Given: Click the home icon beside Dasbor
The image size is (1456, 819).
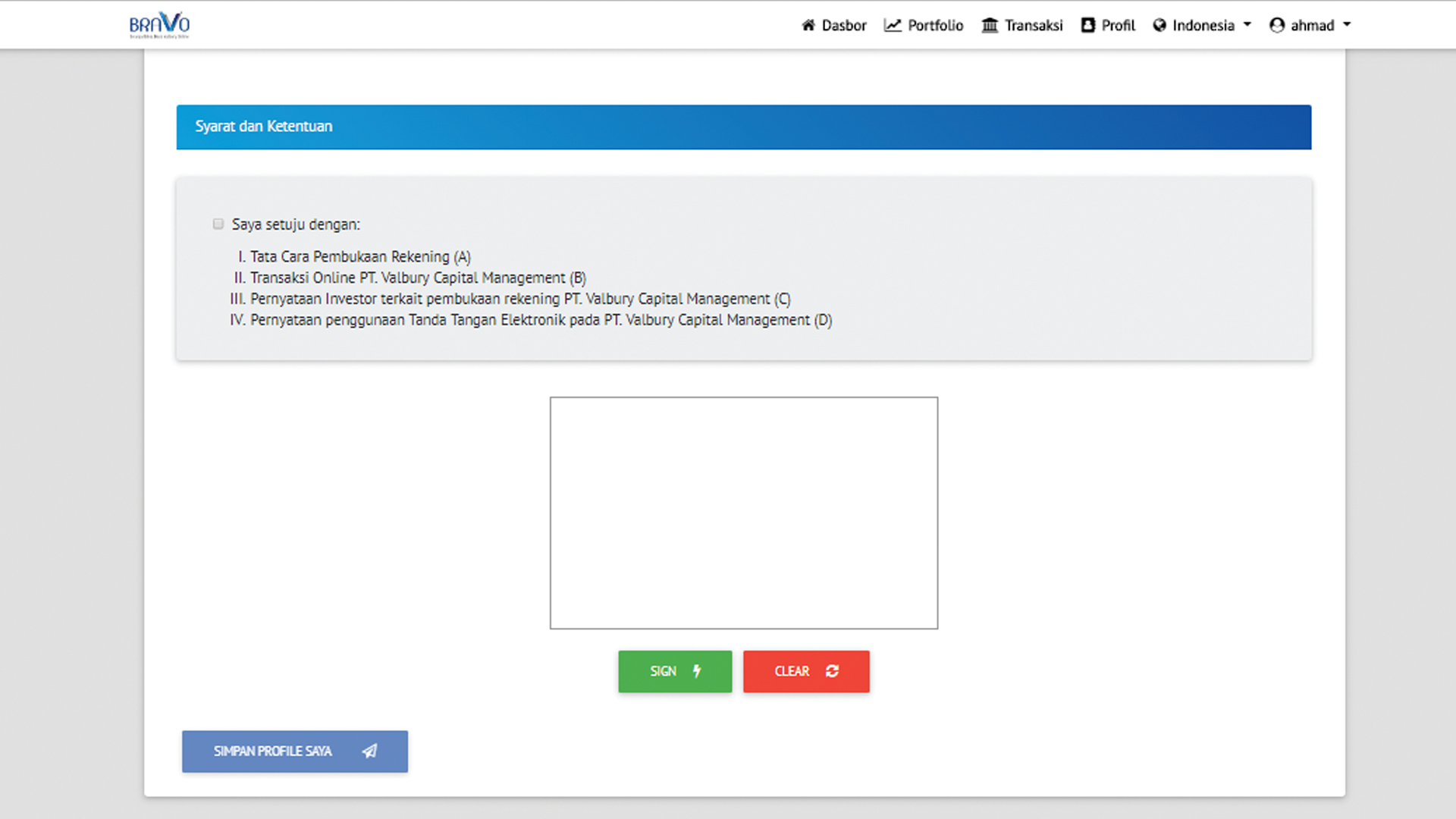Looking at the screenshot, I should (x=808, y=25).
